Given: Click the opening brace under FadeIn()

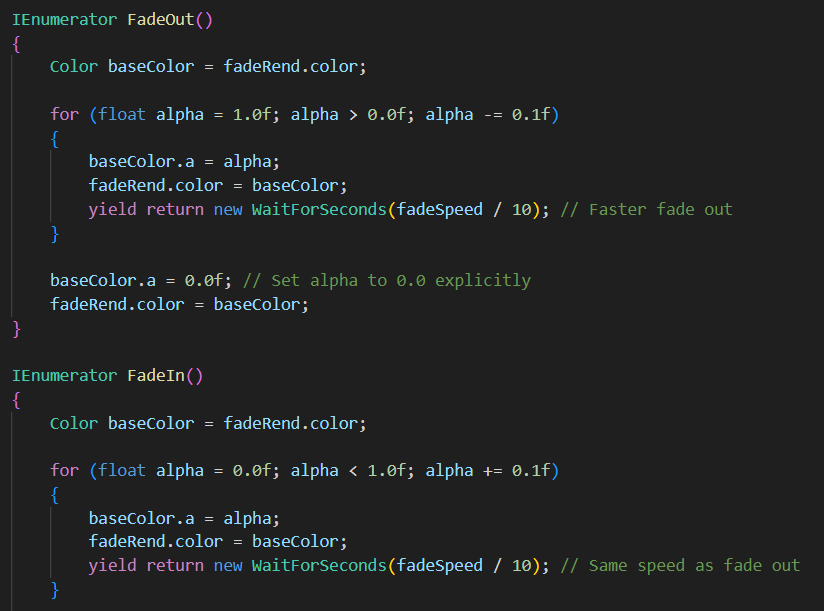Looking at the screenshot, I should pyautogui.click(x=16, y=400).
